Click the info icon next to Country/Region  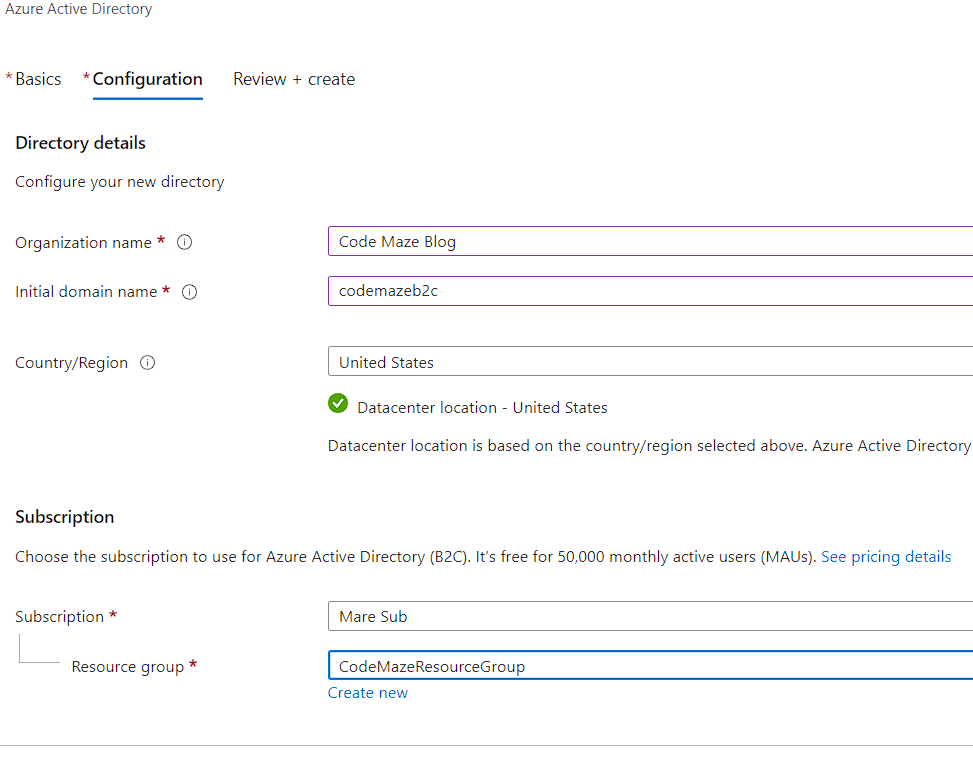point(148,363)
